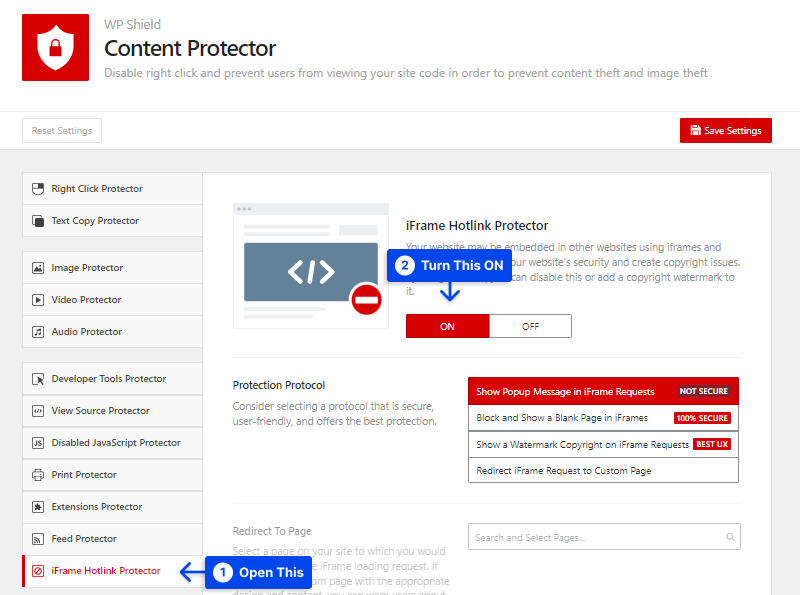Switch to the Text Copy Protector tab
Viewport: 800px width, 595px height.
pyautogui.click(x=112, y=221)
